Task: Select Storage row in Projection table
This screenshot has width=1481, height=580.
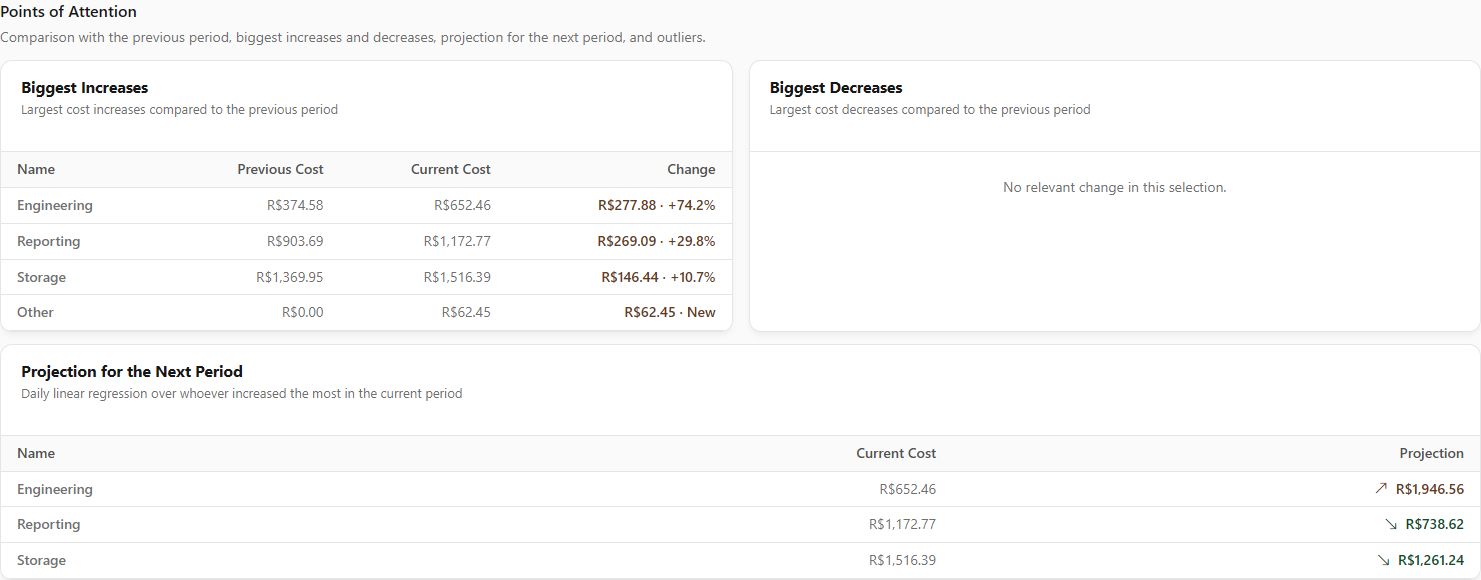Action: 740,560
